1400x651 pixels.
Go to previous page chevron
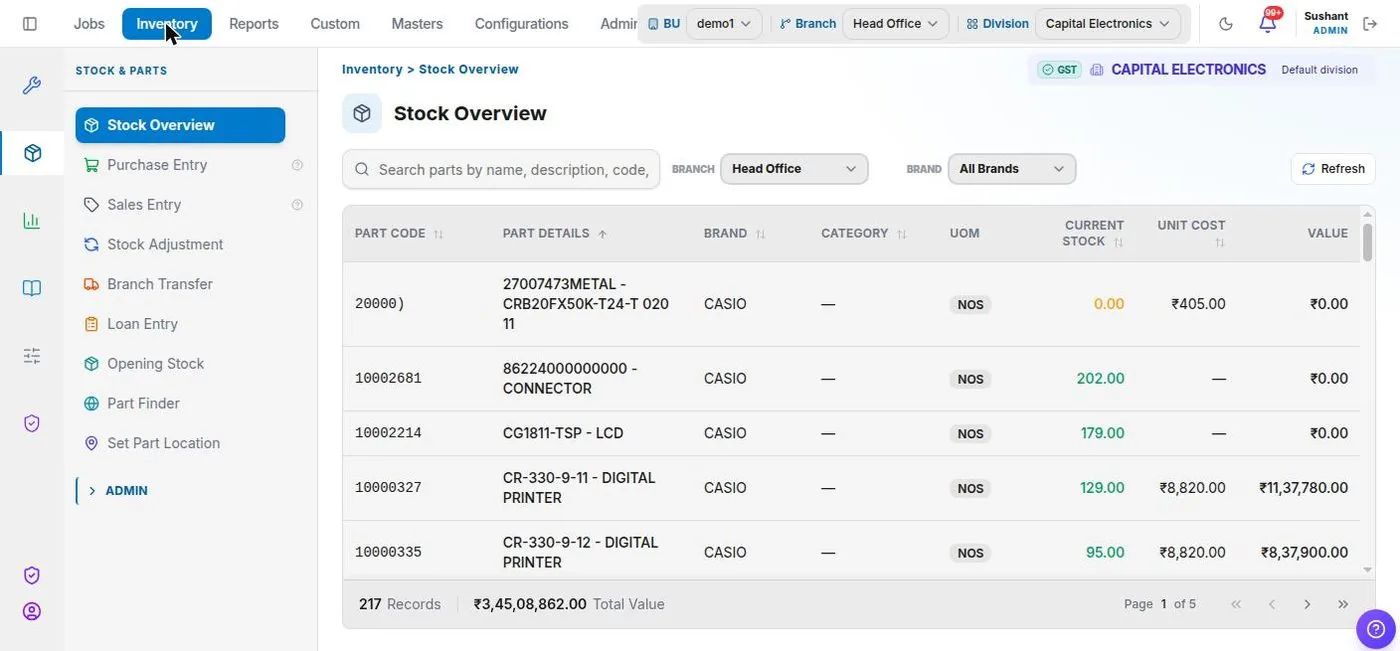pyautogui.click(x=1272, y=604)
